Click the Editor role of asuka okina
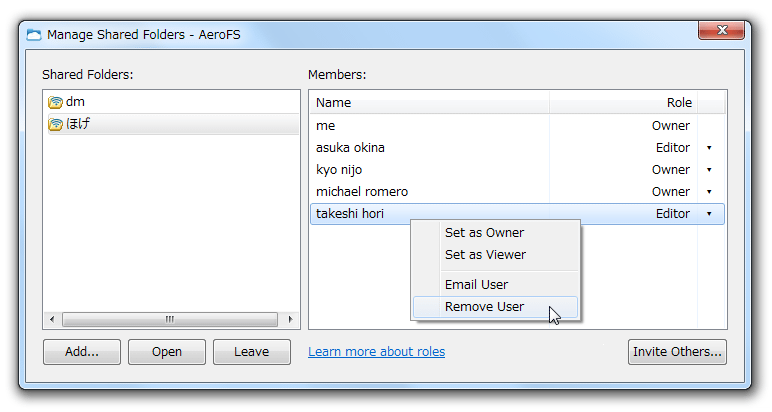Viewport: 772px width, 412px height. tap(673, 148)
